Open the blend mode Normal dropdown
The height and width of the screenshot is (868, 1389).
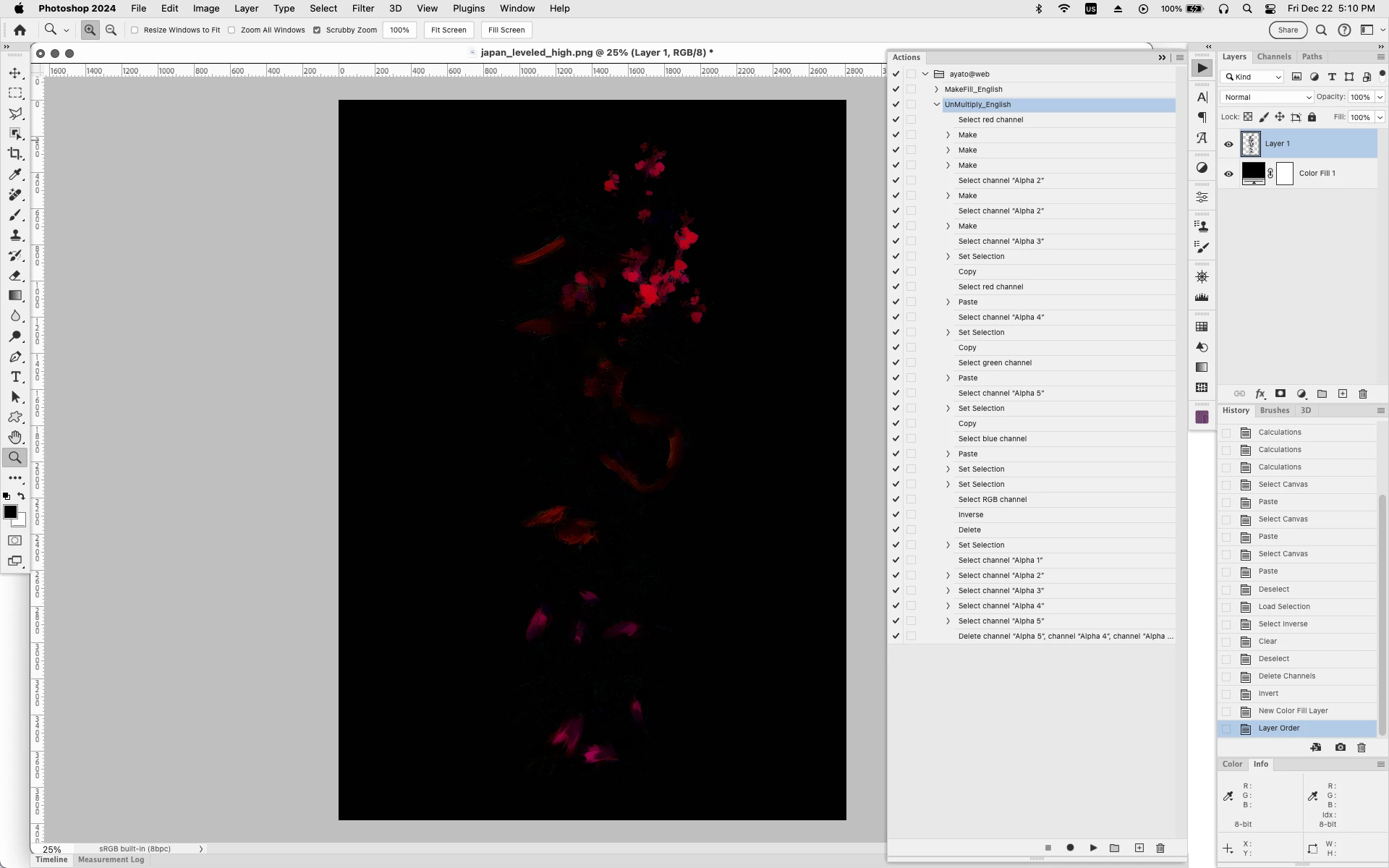1267,97
